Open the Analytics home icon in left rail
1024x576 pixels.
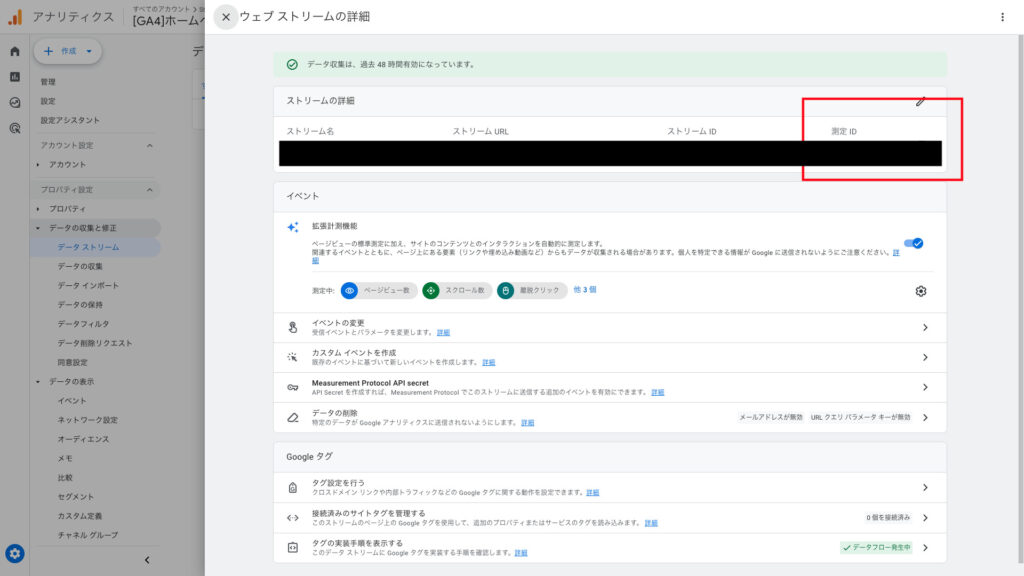(x=14, y=52)
